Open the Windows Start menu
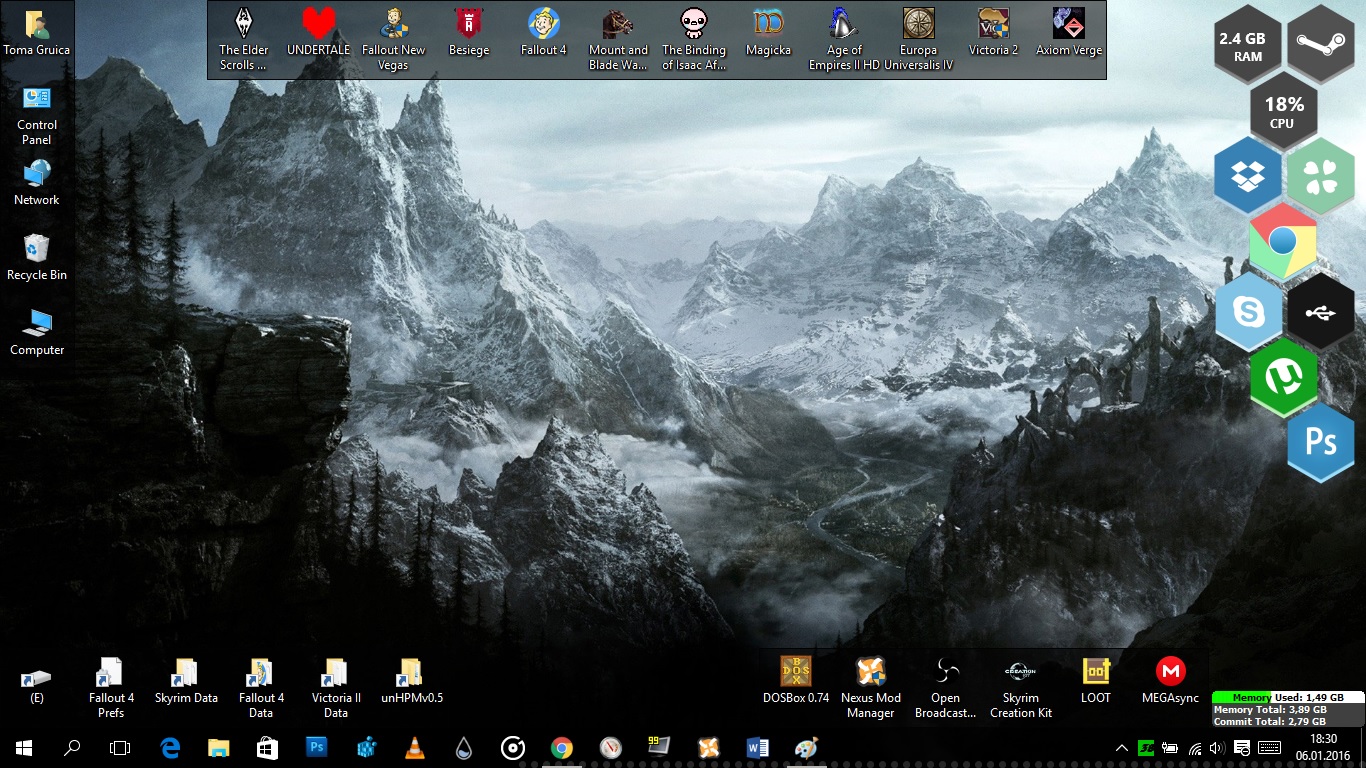The height and width of the screenshot is (768, 1366). click(x=24, y=747)
